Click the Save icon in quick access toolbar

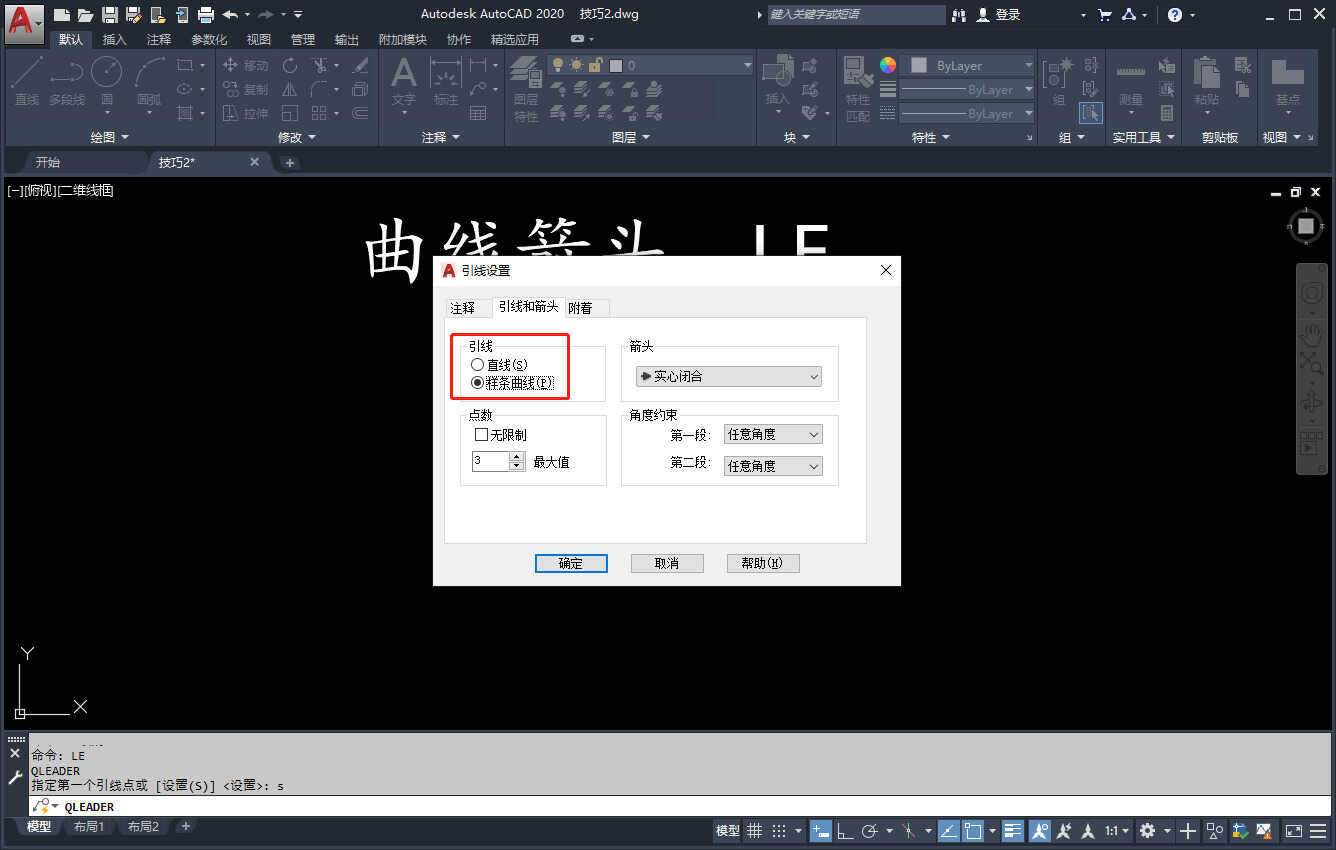109,14
